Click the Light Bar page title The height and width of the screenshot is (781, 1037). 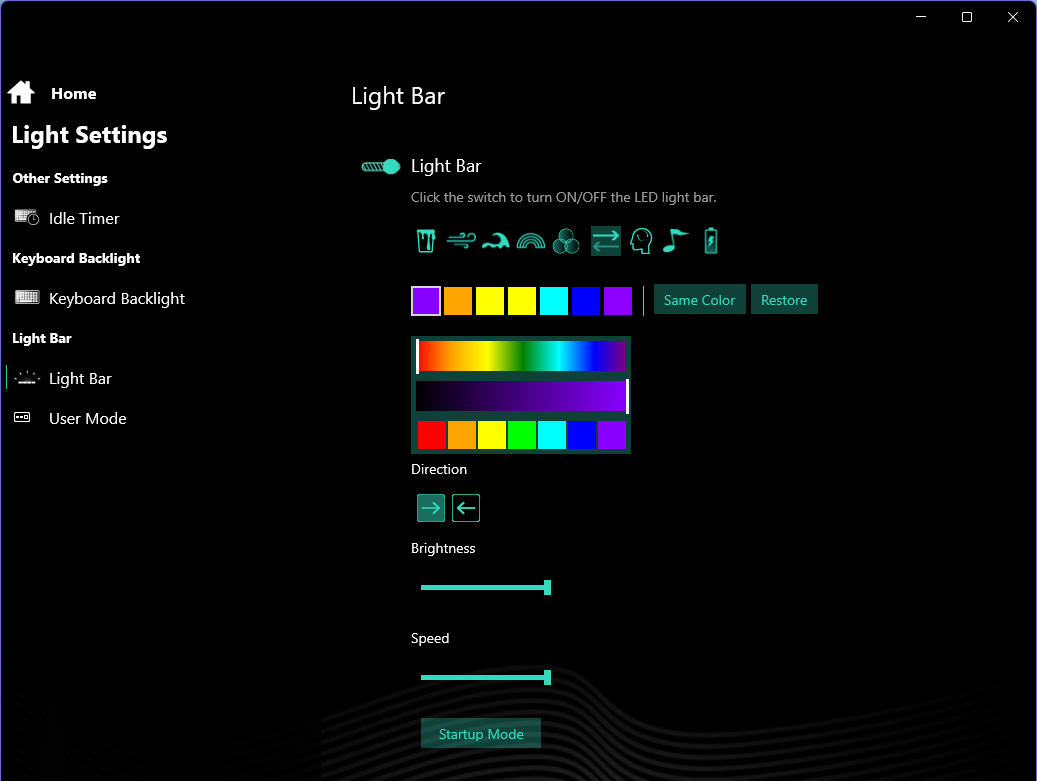[x=397, y=96]
